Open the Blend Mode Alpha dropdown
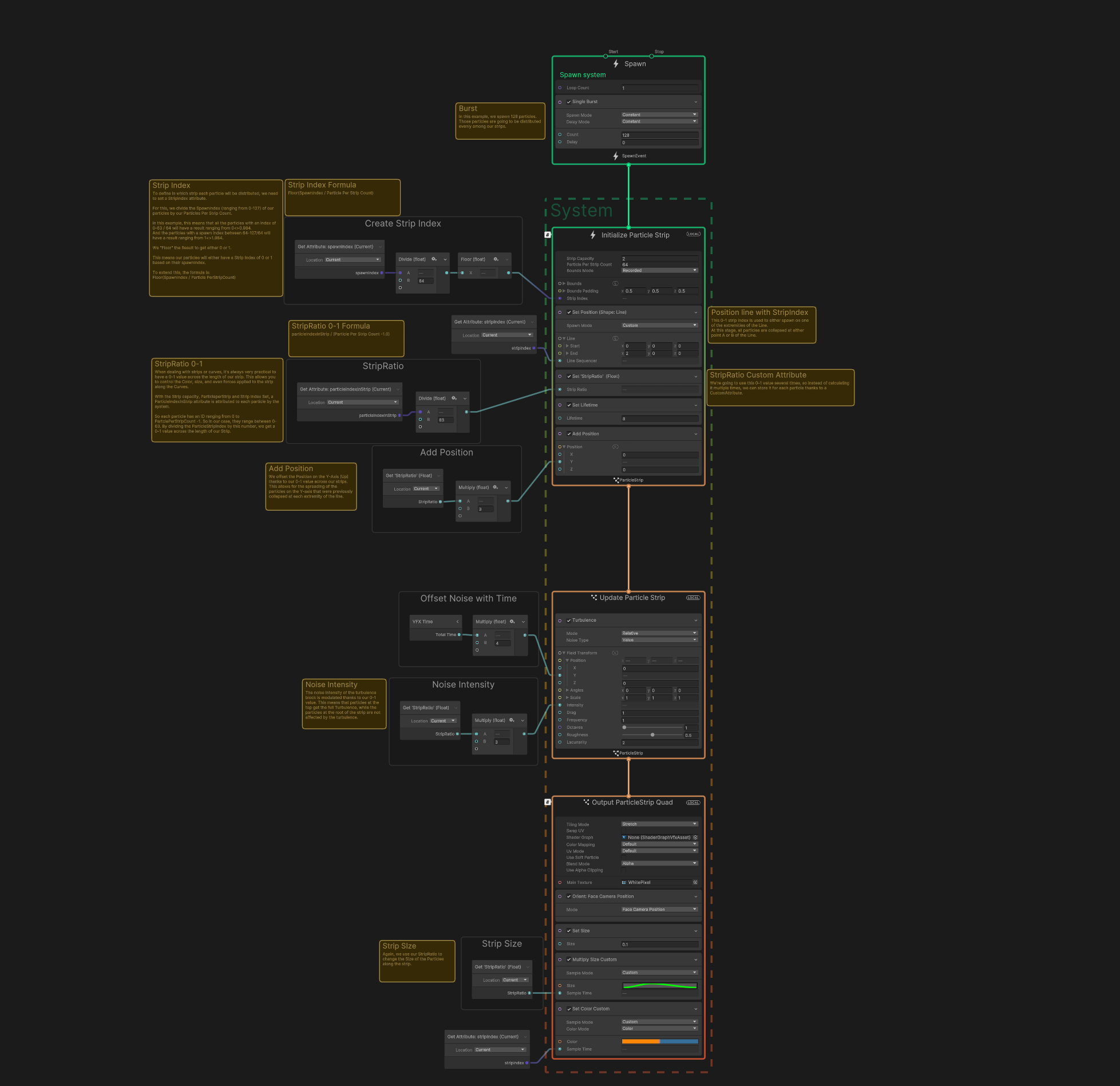Image resolution: width=1120 pixels, height=1086 pixels. [659, 863]
